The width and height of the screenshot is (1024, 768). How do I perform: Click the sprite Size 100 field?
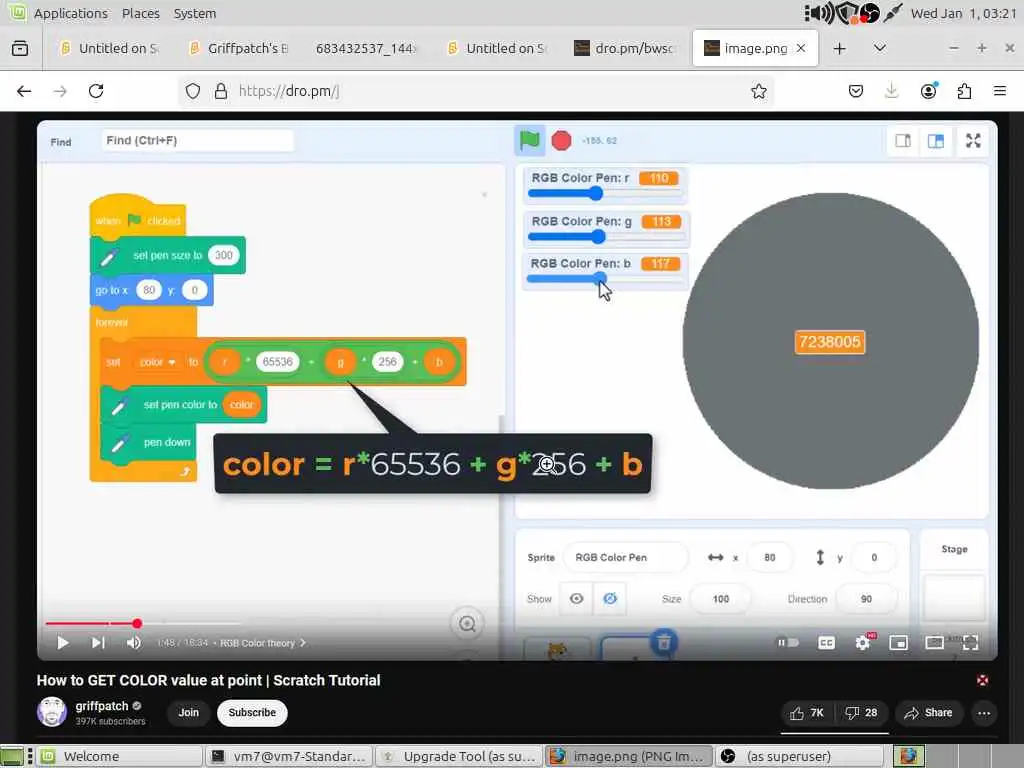[720, 599]
